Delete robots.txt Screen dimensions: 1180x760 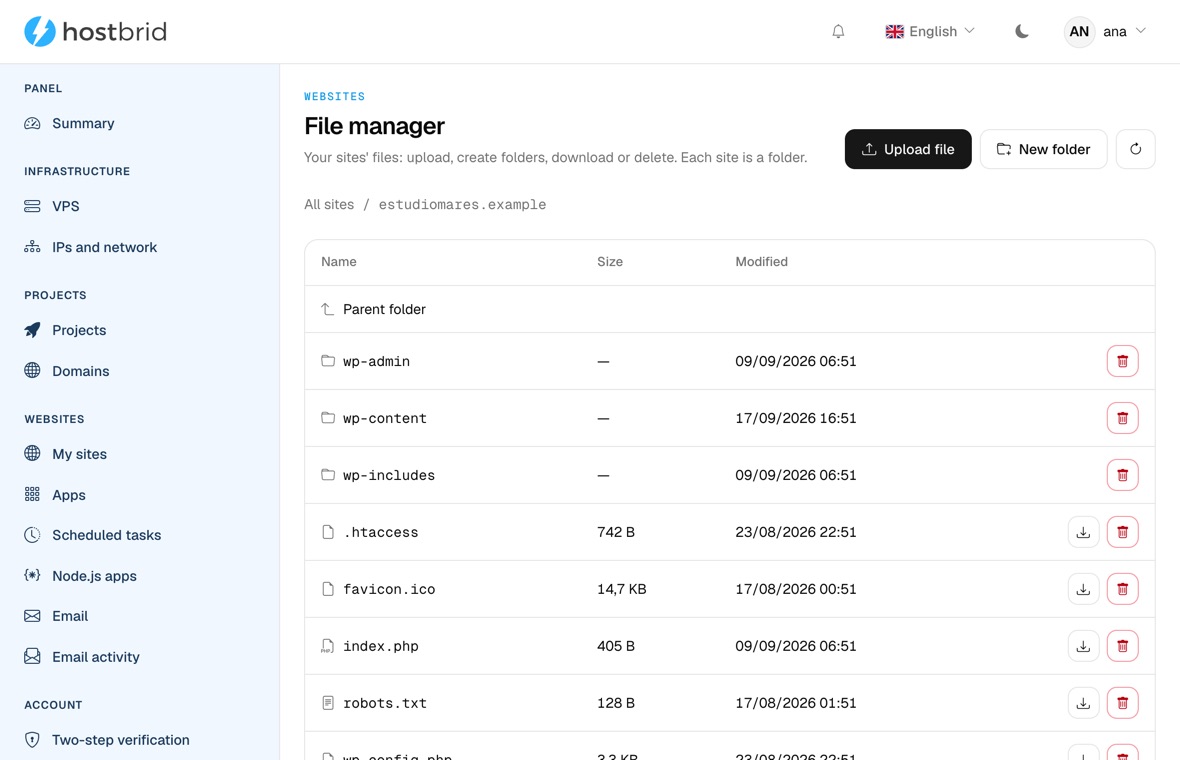1122,703
